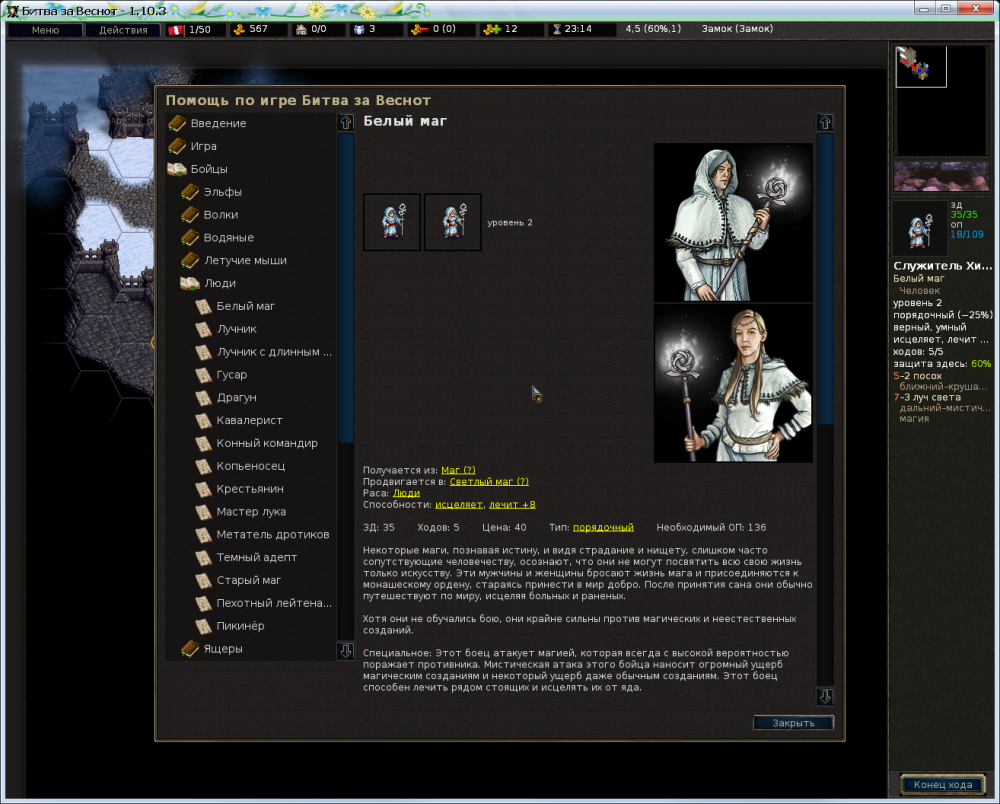Select the Пехотный лейтенант topic
The width and height of the screenshot is (1000, 804).
click(274, 603)
